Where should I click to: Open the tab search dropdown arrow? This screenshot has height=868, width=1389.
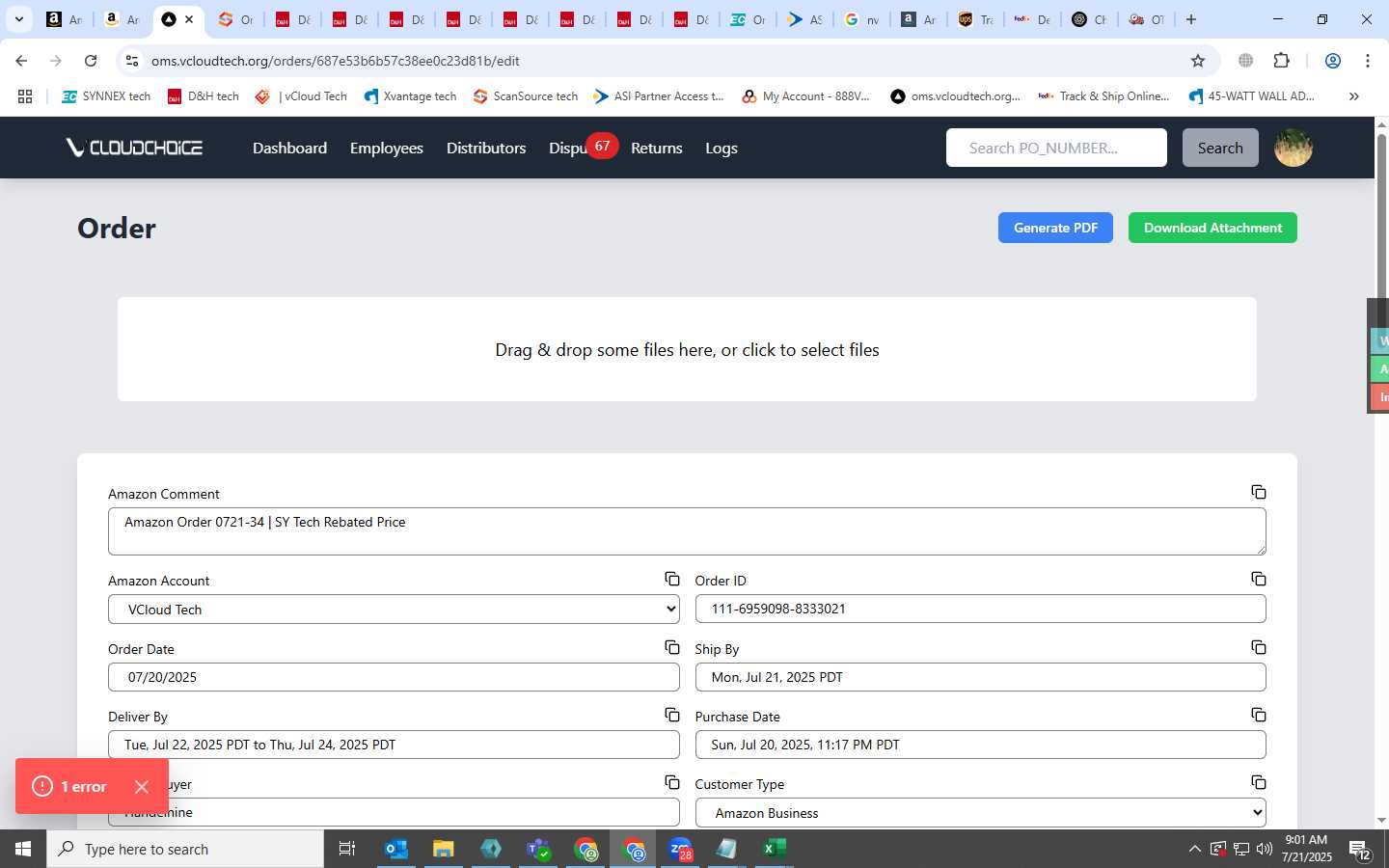(x=18, y=19)
